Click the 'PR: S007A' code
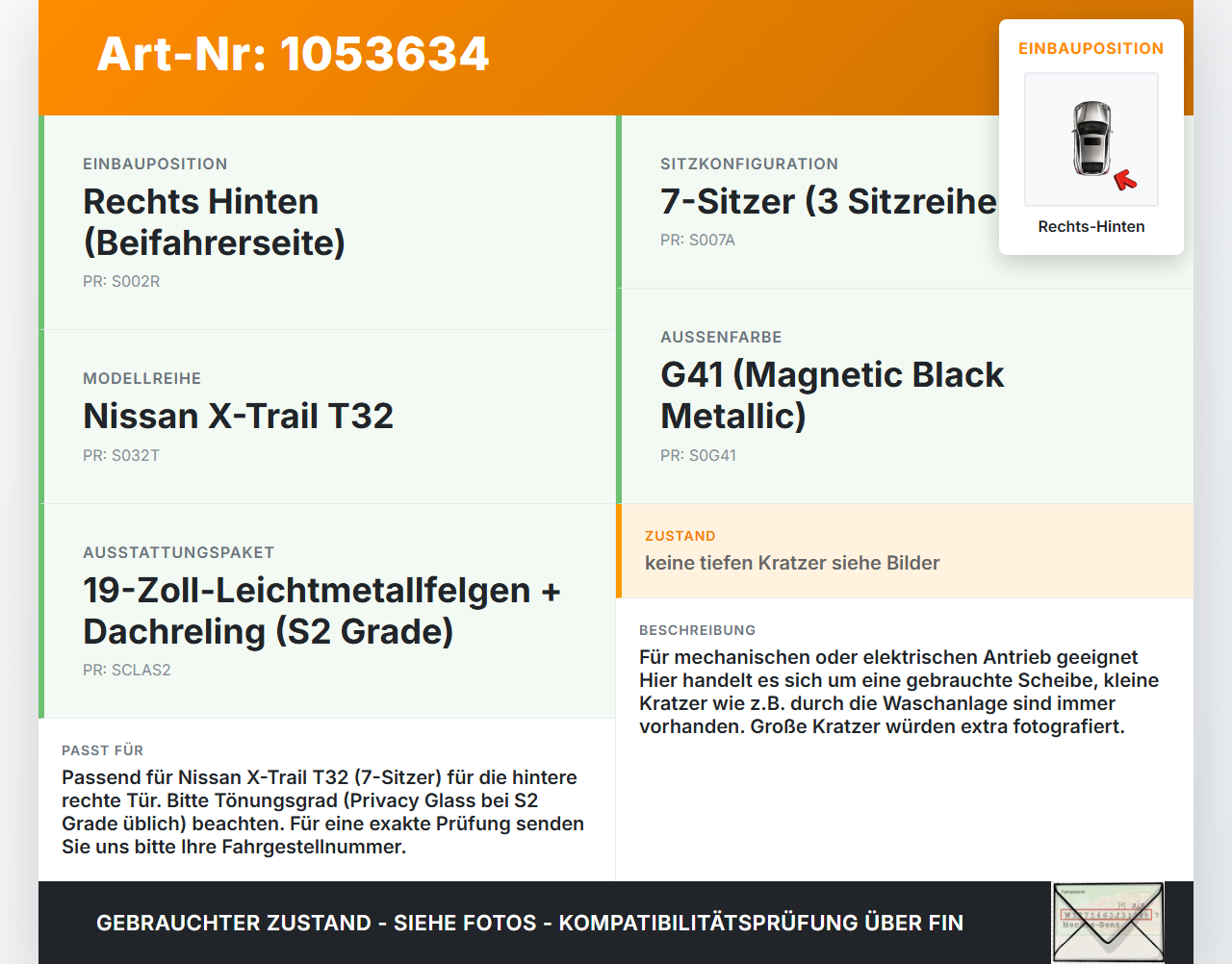The image size is (1232, 964). click(x=698, y=240)
